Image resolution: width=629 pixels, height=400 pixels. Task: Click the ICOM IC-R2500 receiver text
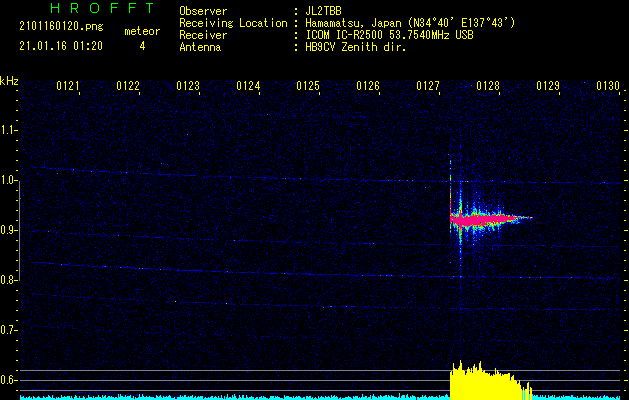[389, 35]
